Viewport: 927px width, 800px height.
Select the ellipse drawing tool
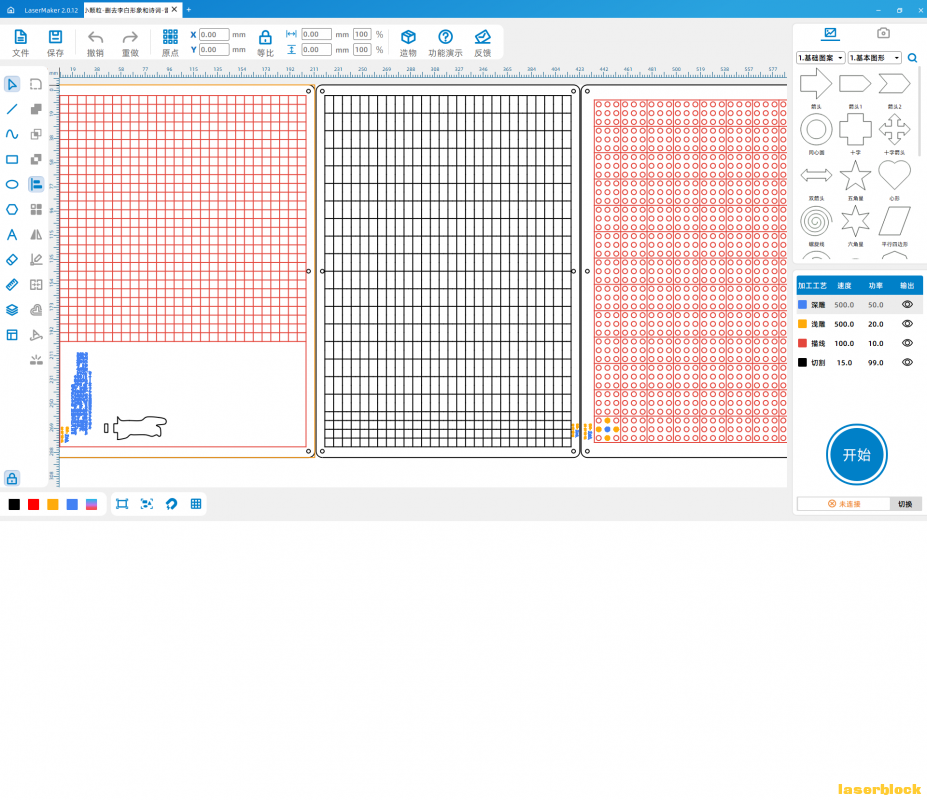12,184
